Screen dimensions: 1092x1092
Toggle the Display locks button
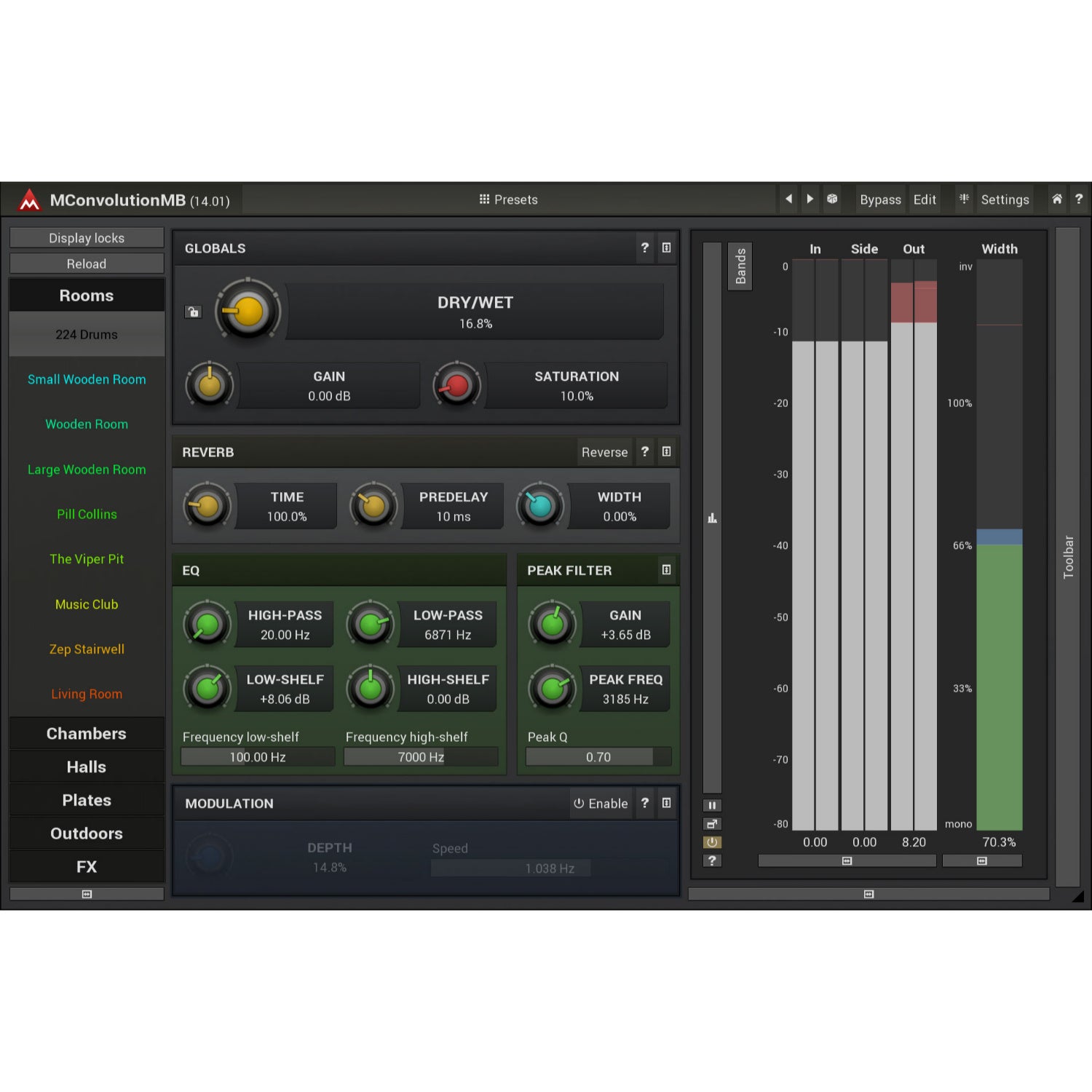pos(87,238)
